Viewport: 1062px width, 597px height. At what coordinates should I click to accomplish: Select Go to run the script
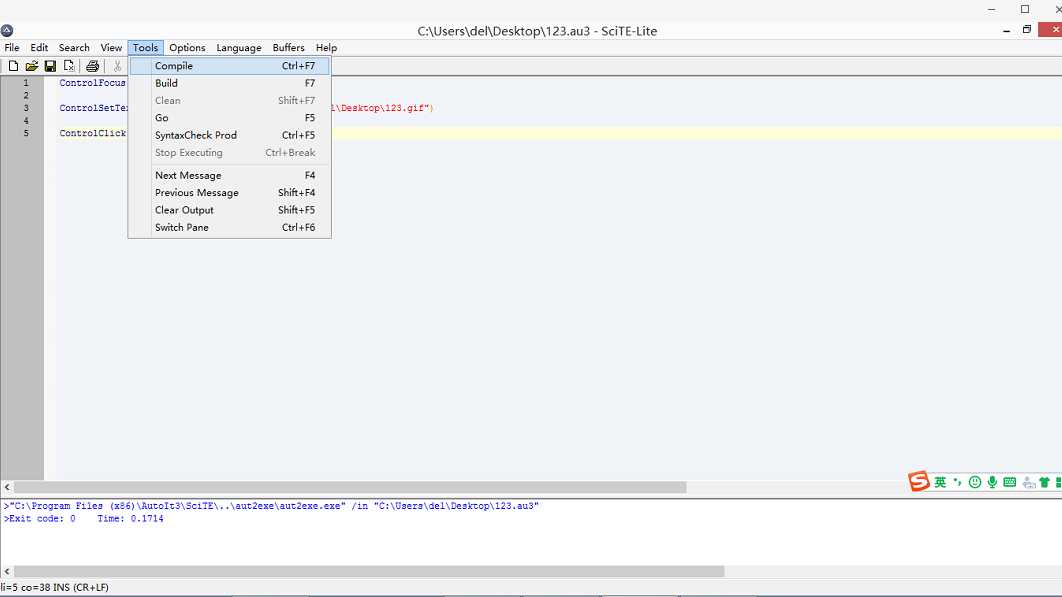tap(230, 118)
